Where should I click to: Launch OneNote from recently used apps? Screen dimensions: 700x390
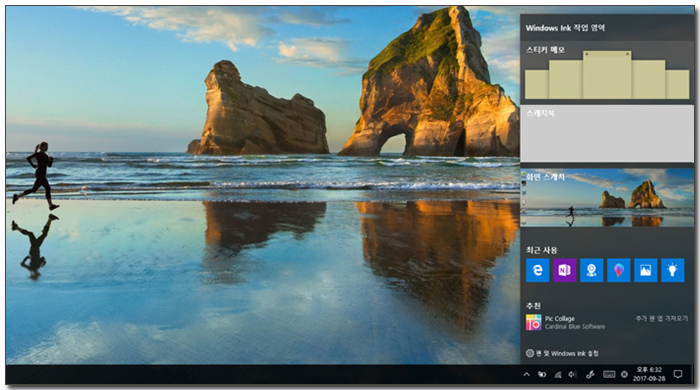click(564, 270)
